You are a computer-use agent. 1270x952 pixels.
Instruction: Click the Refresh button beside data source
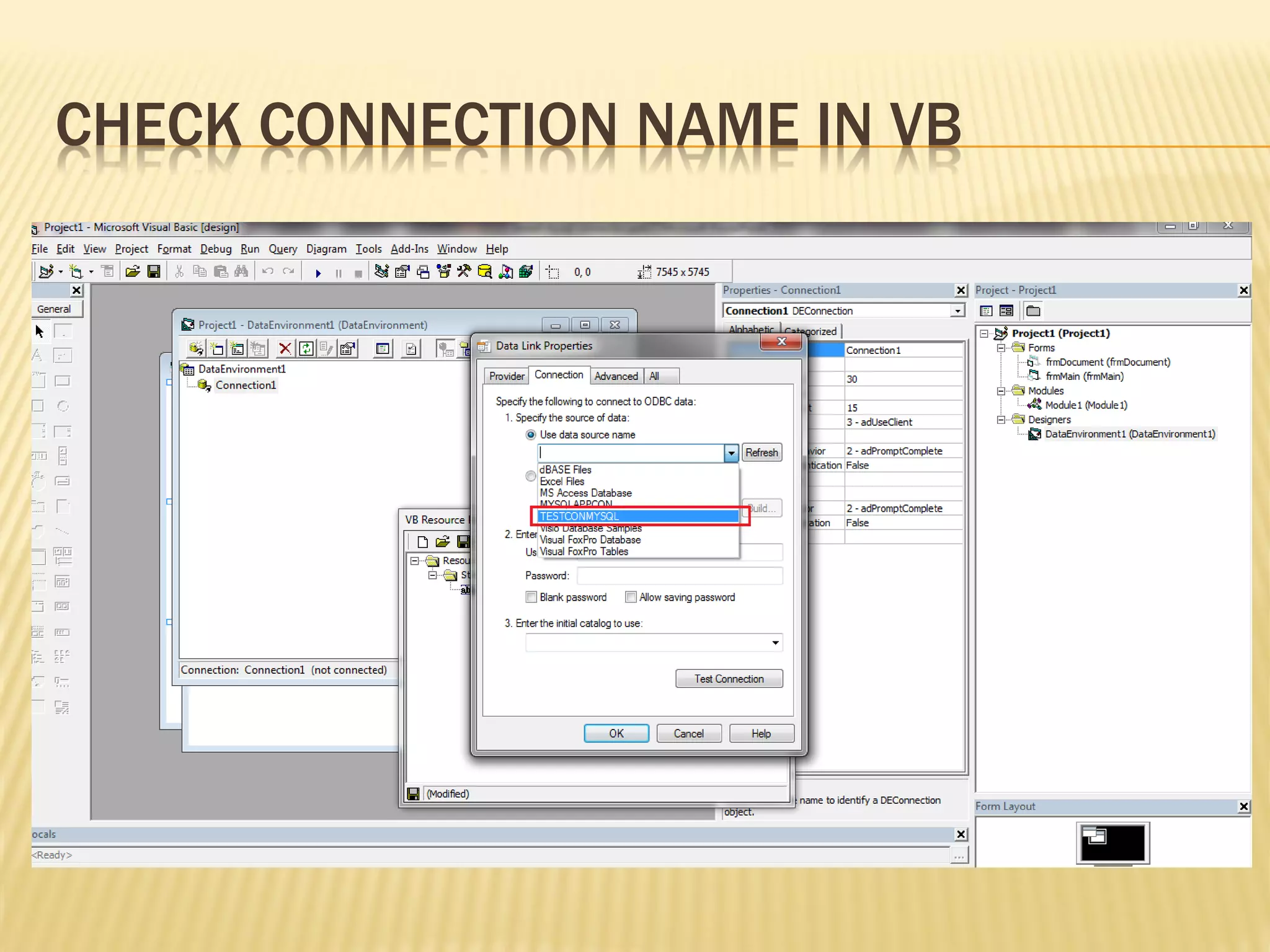(762, 452)
